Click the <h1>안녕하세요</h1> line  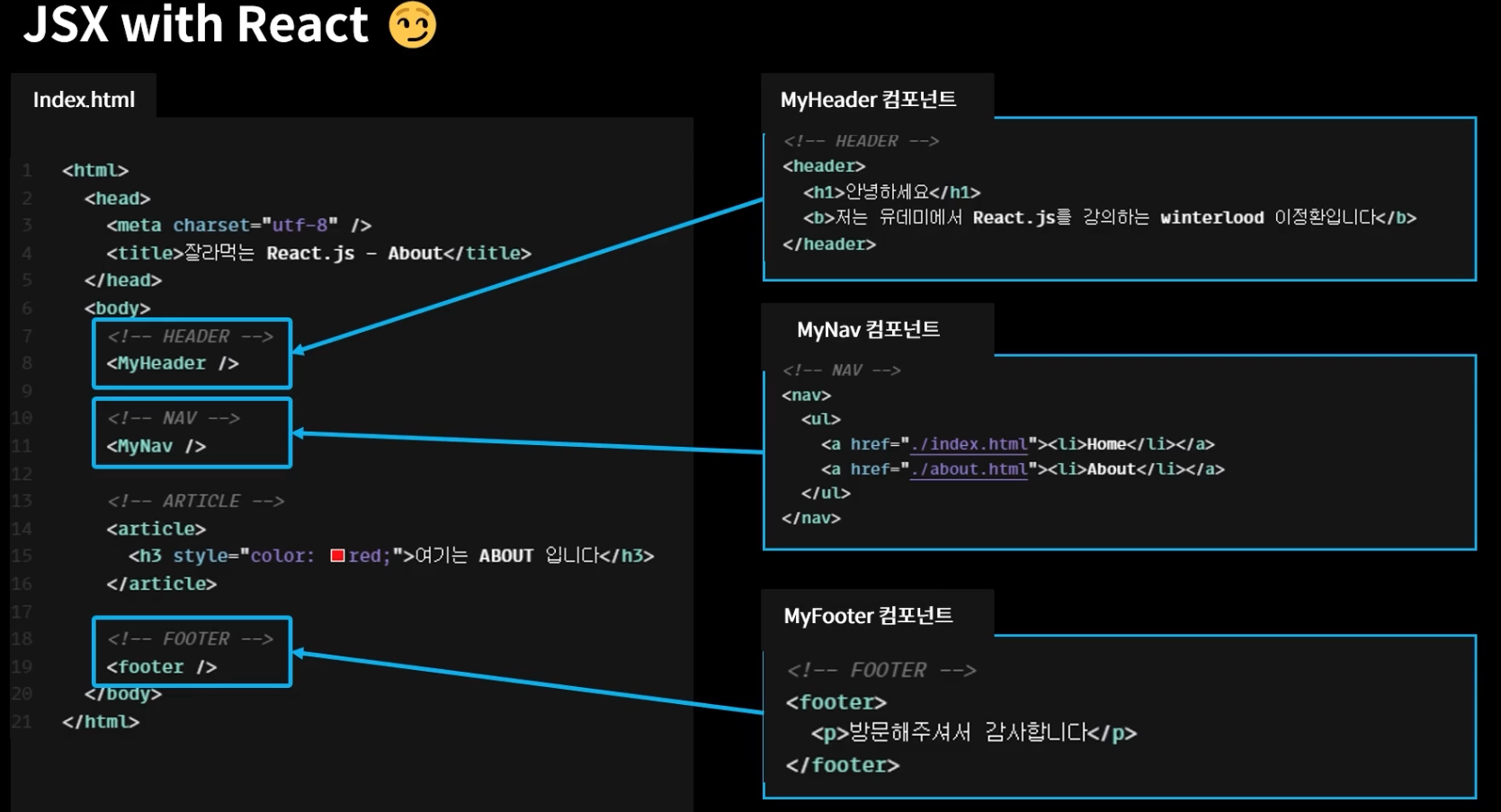point(892,192)
